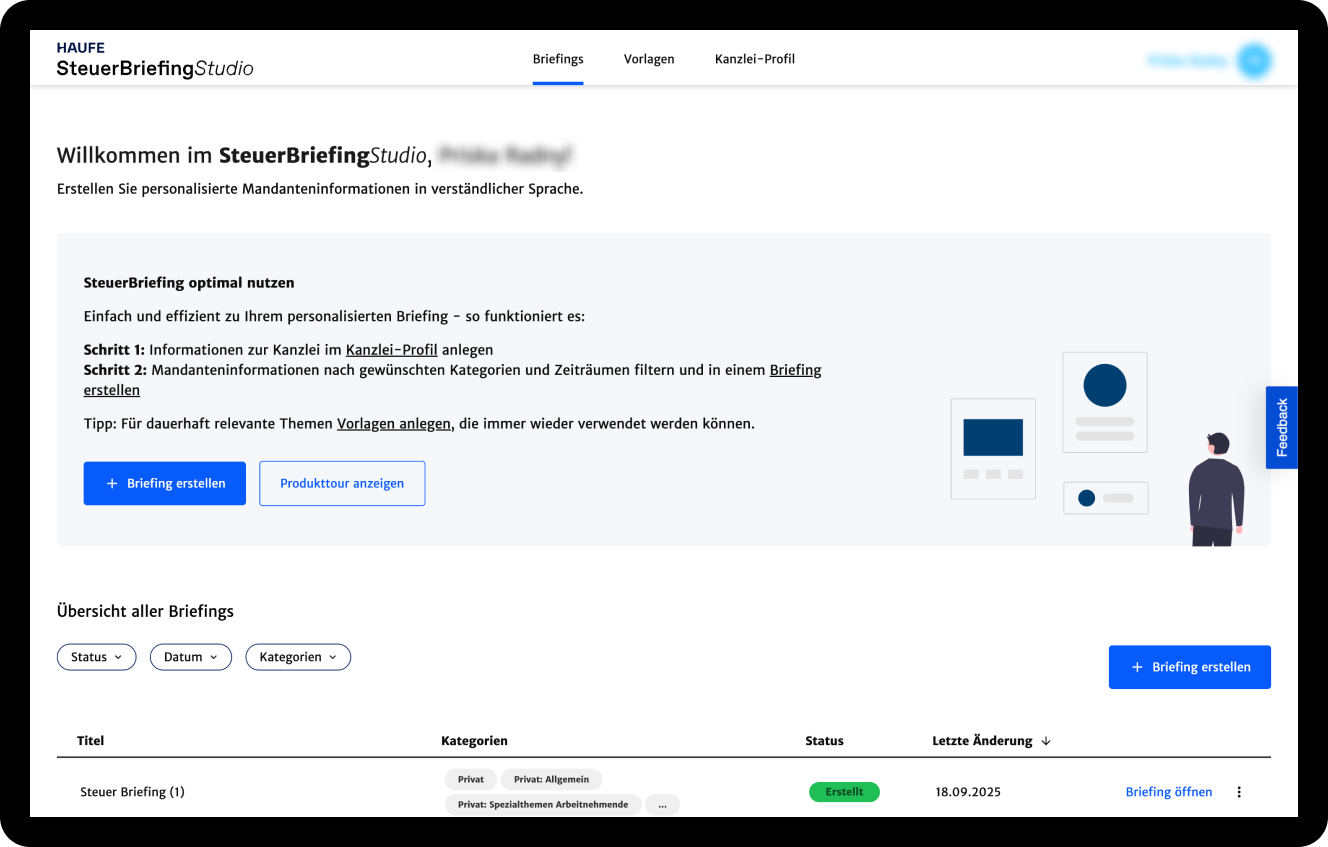Click the 'Privat: Allgemein' category chip
This screenshot has height=847, width=1328.
(x=552, y=779)
